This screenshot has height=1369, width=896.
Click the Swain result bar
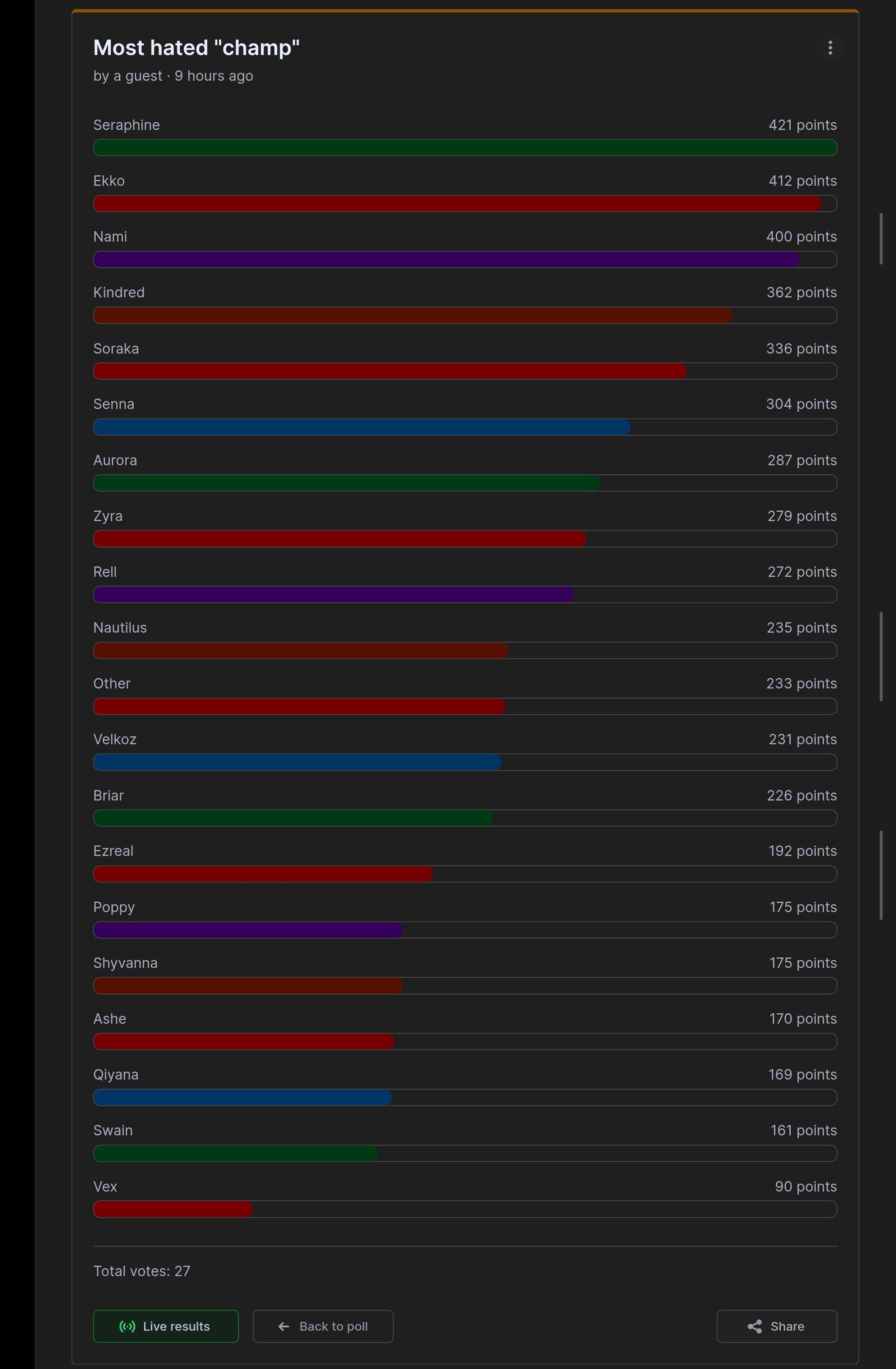465,1153
